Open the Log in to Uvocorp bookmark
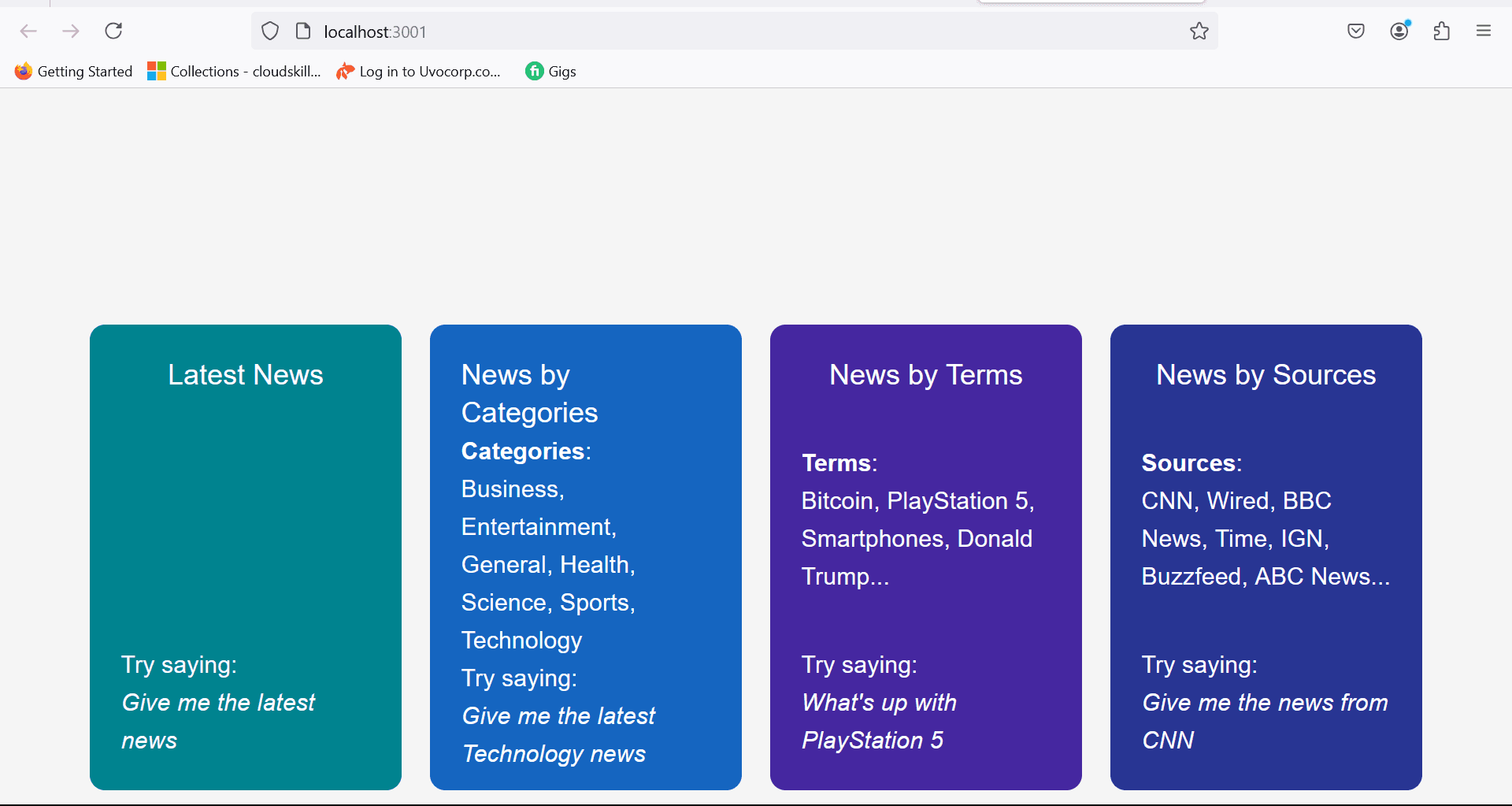The height and width of the screenshot is (806, 1512). [x=418, y=72]
